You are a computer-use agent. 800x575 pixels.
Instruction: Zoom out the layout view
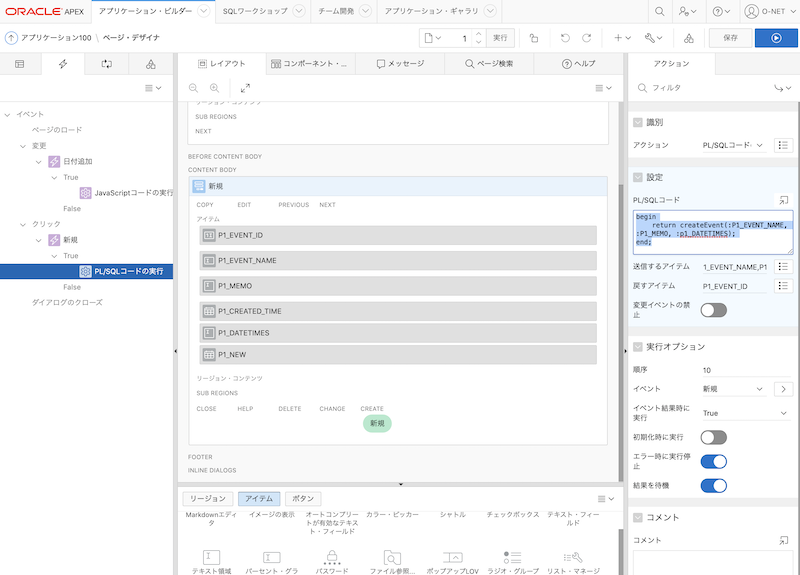[x=193, y=88]
